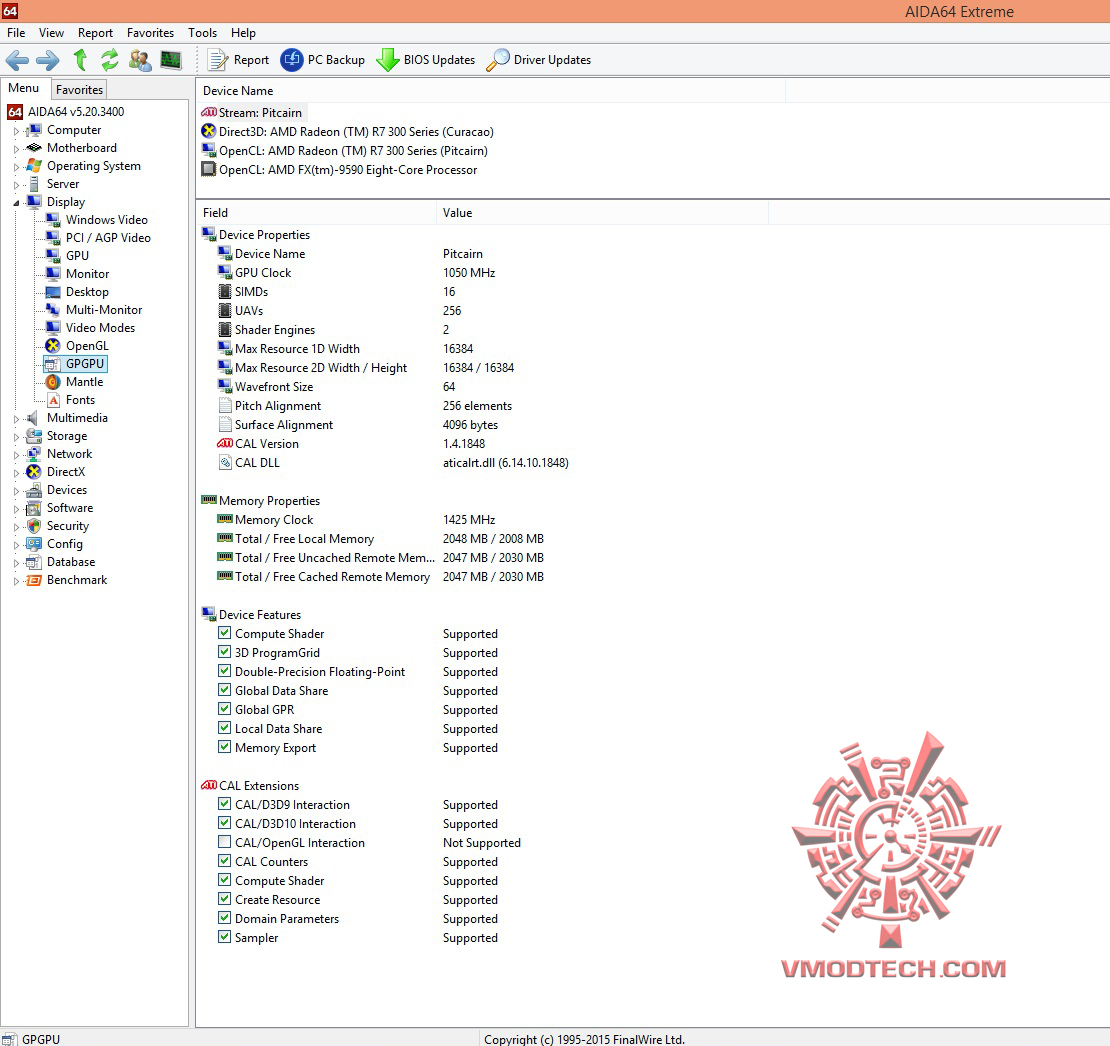The width and height of the screenshot is (1110, 1046).
Task: Click the Report toolbar button
Action: tap(239, 60)
